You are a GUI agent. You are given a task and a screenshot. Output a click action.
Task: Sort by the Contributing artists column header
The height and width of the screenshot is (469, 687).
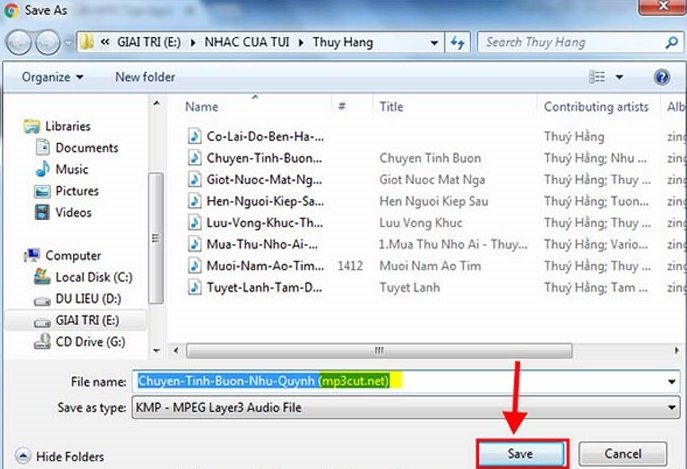coord(596,107)
